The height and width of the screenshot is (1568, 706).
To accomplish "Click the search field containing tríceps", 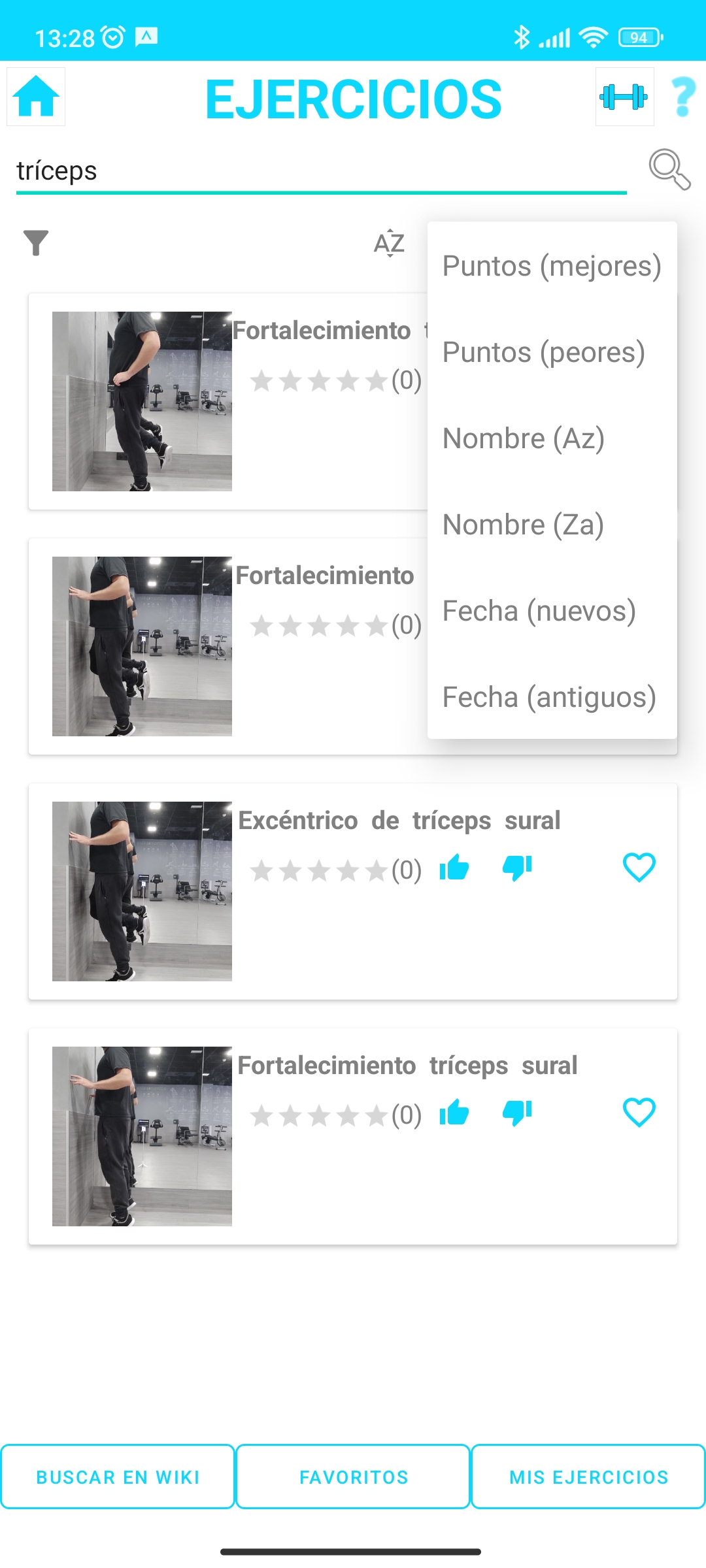I will (x=320, y=171).
